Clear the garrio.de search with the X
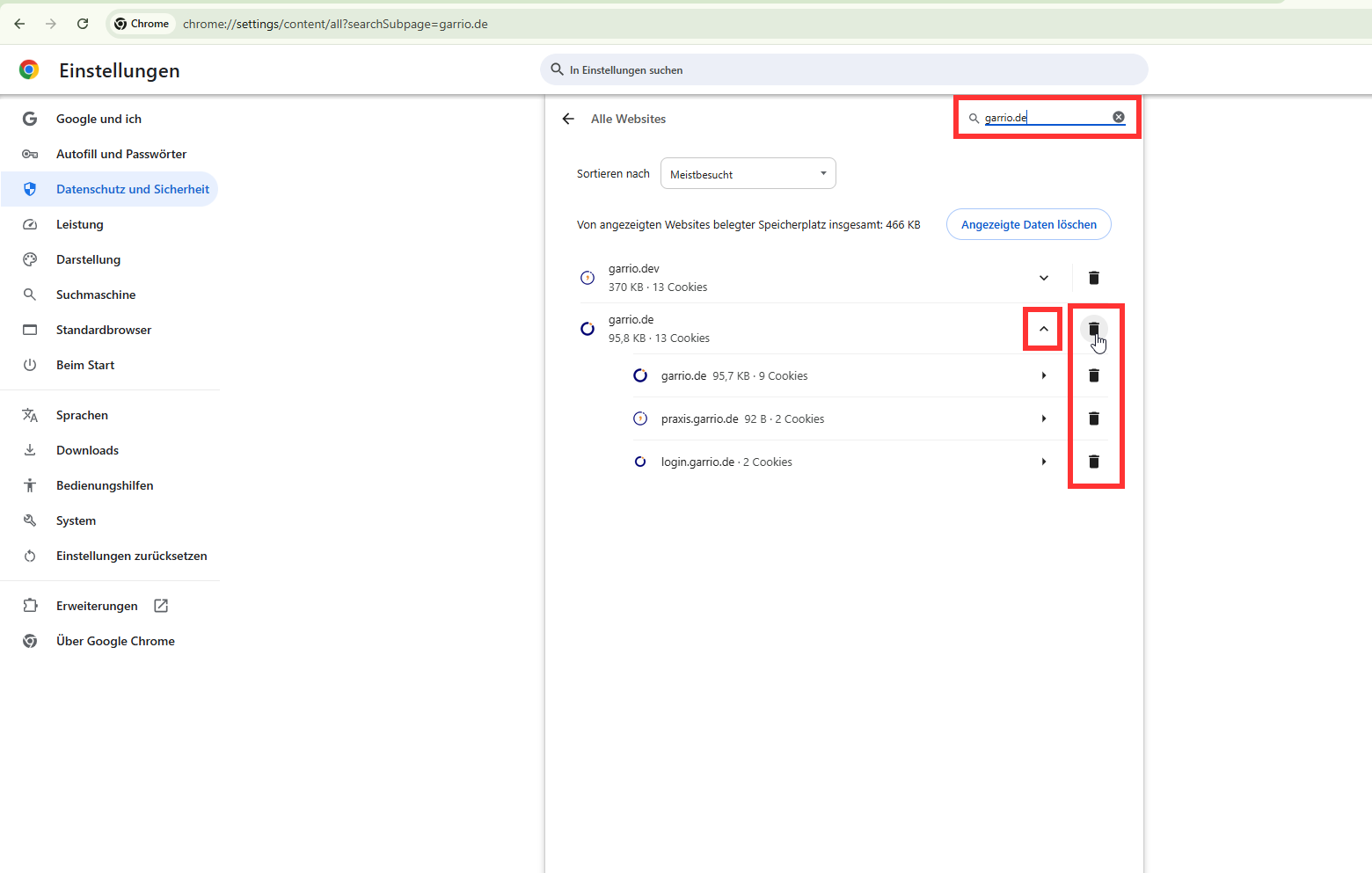The image size is (1372, 873). (x=1119, y=117)
